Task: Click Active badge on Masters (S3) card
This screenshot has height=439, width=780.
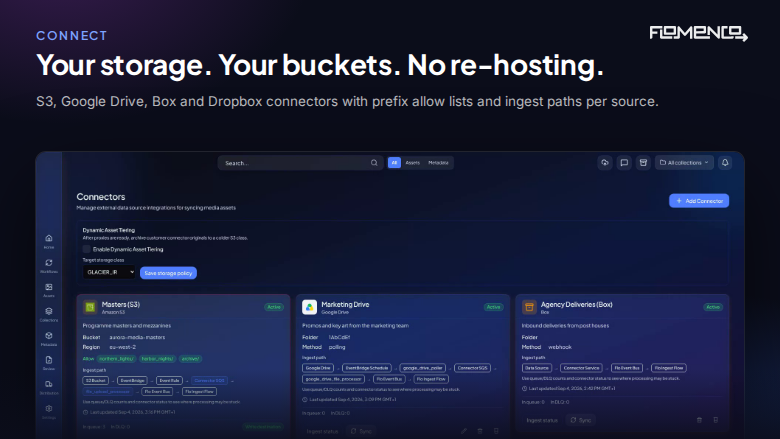Action: tap(274, 307)
